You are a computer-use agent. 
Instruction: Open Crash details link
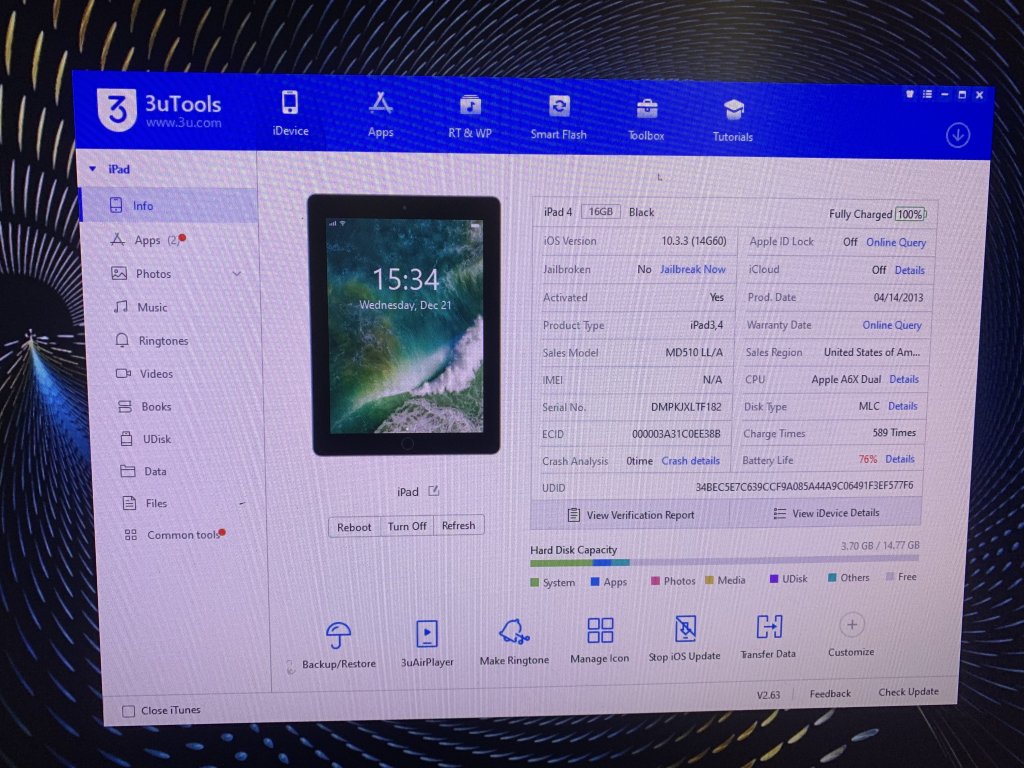690,460
